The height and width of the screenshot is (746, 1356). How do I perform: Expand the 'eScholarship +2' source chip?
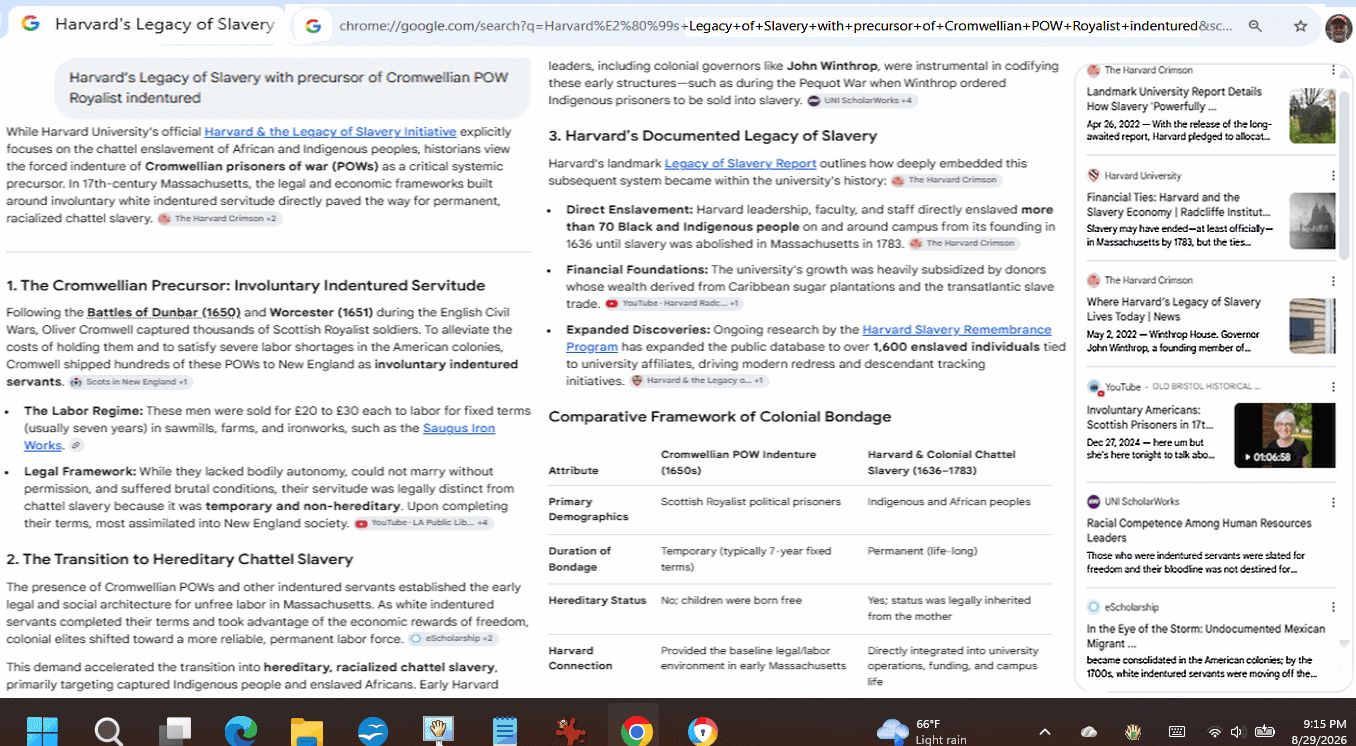point(452,638)
